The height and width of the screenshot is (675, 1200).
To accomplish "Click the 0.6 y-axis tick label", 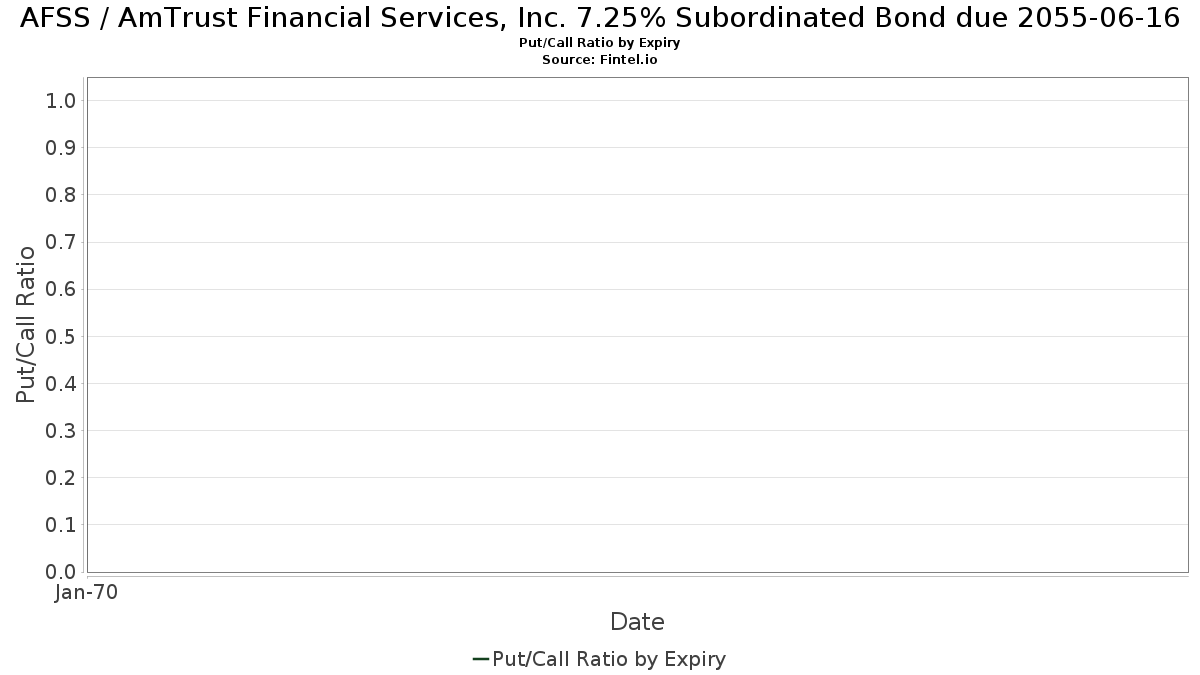I will [61, 289].
